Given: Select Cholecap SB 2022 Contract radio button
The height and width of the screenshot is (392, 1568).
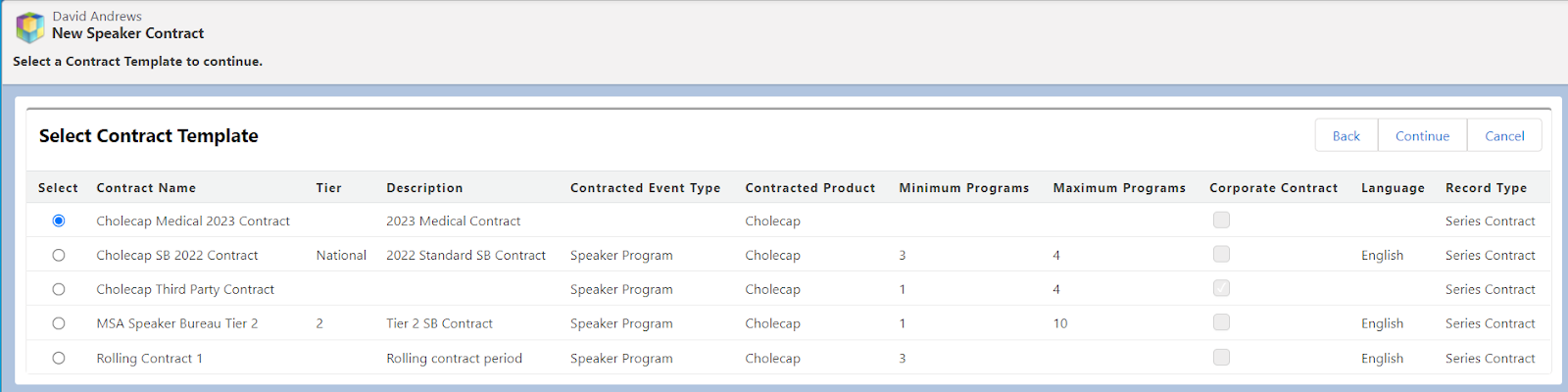Looking at the screenshot, I should click(x=59, y=255).
